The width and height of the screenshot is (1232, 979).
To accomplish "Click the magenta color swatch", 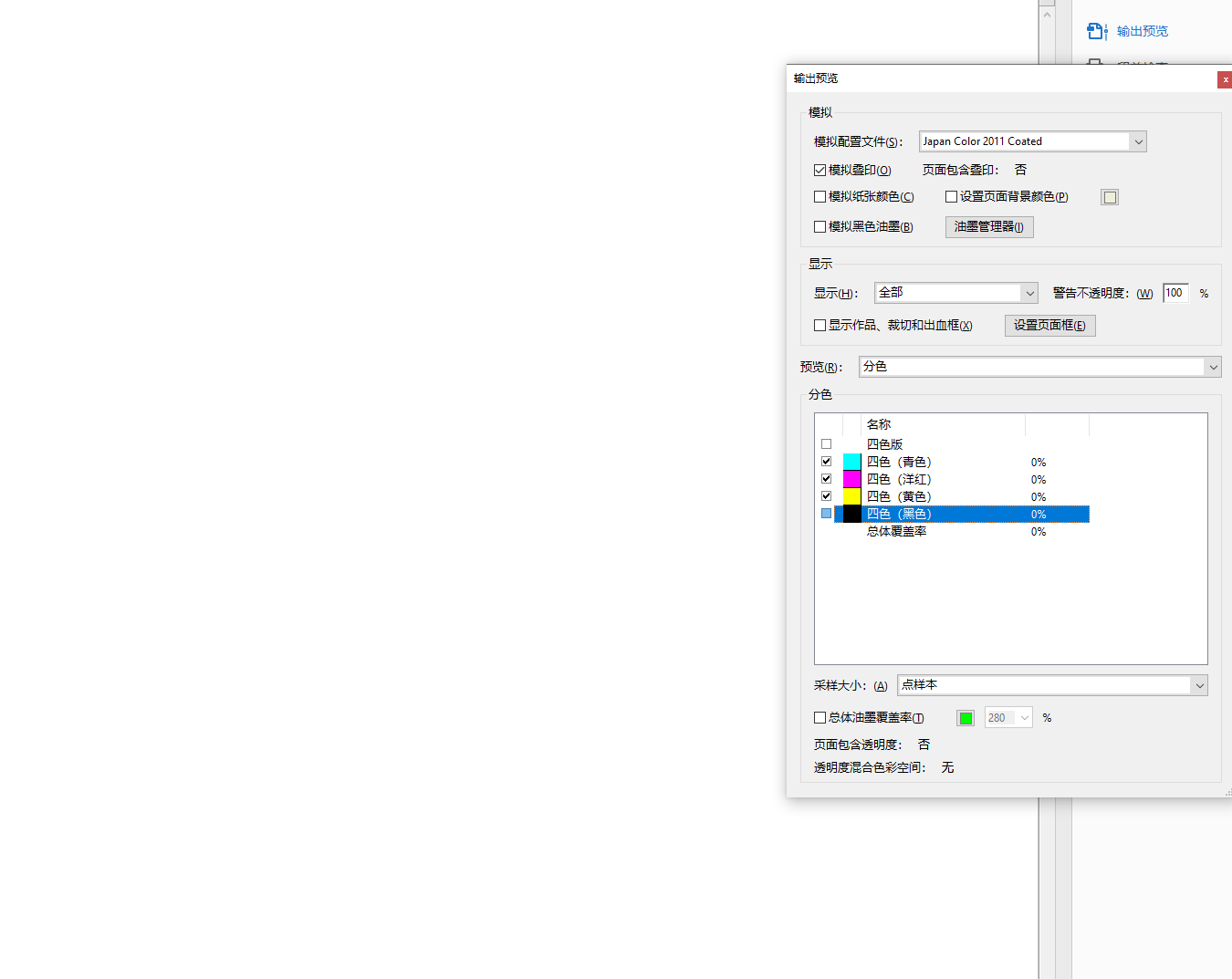I will 851,479.
